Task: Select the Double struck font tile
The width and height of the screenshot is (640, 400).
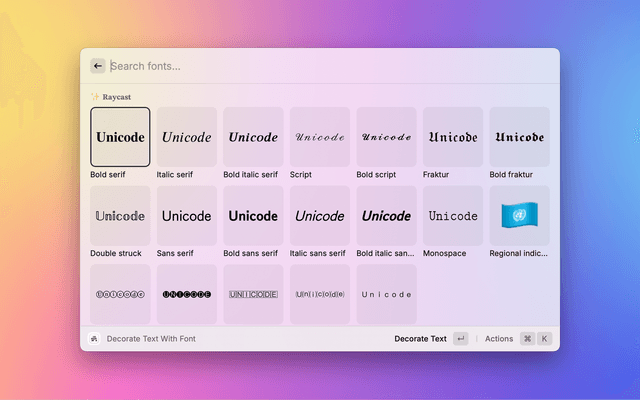Action: pos(120,216)
